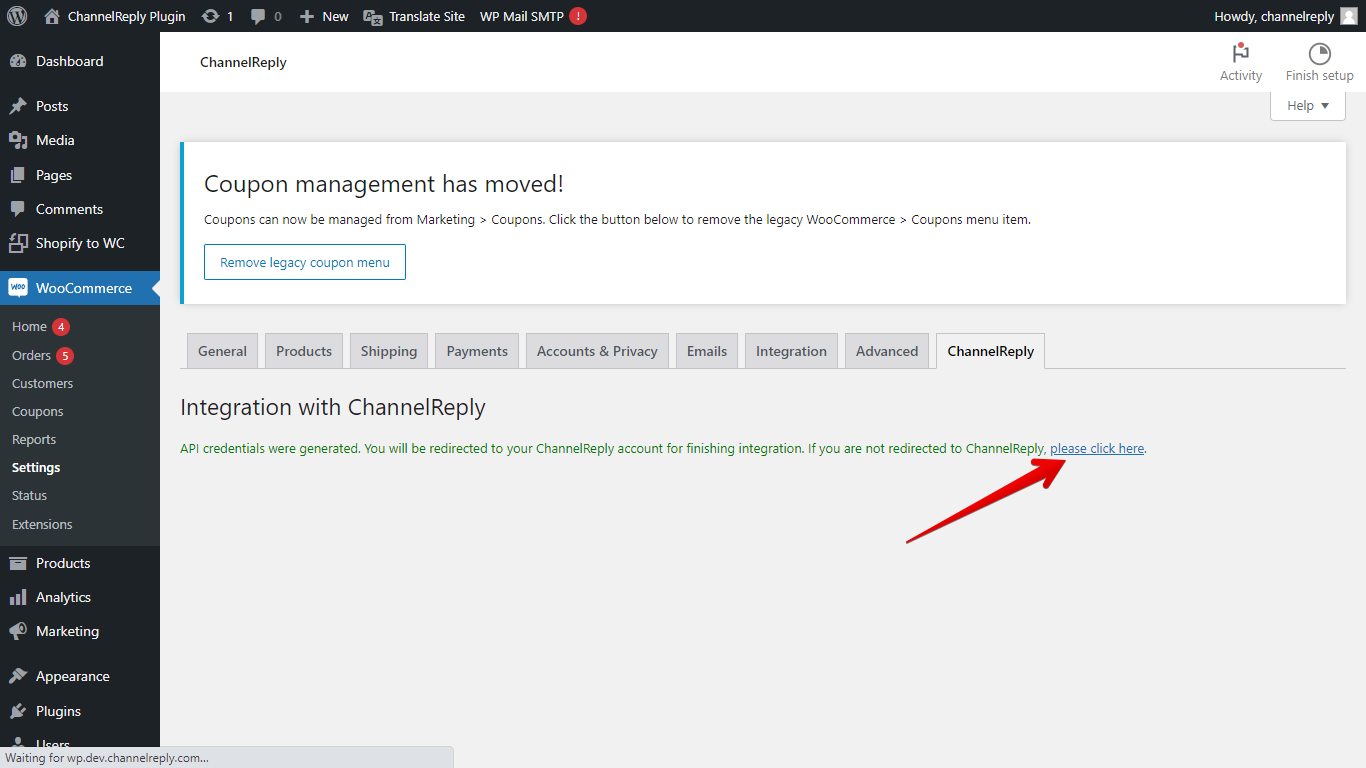Click the Plugins plug icon

[x=18, y=711]
